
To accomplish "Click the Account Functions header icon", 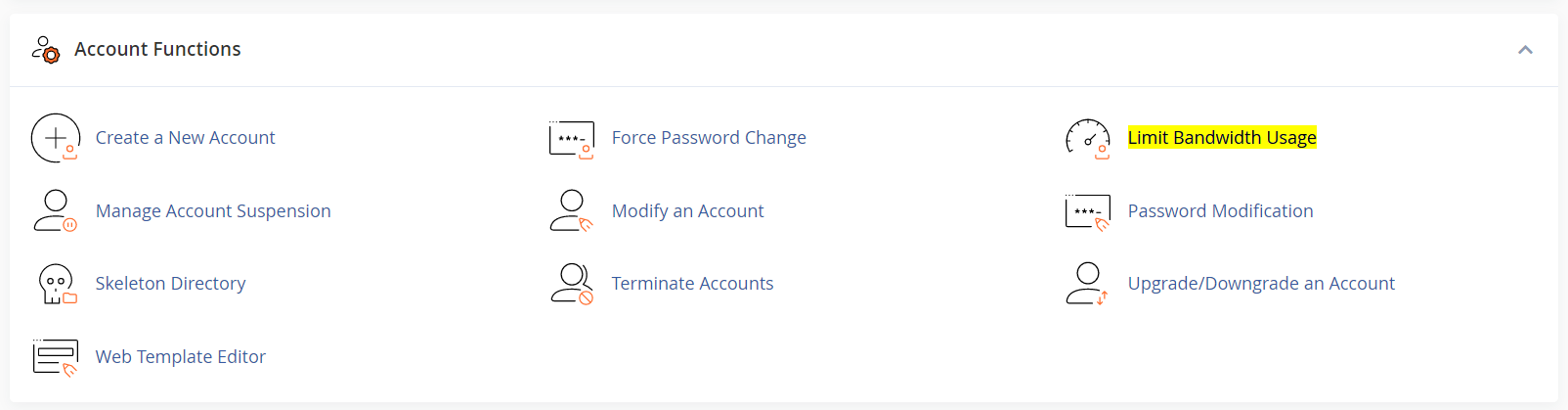I will tap(46, 49).
